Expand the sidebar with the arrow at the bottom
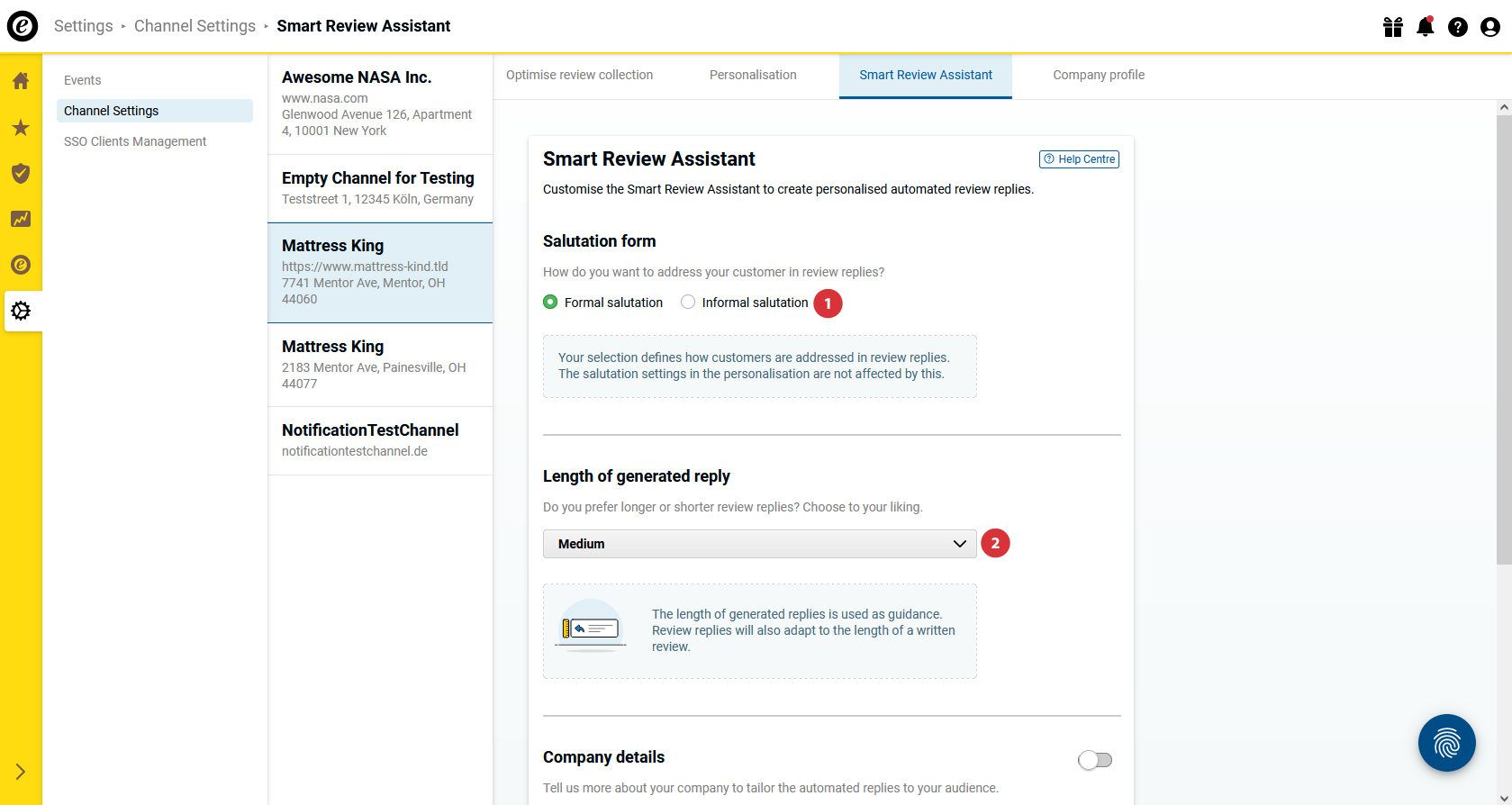The image size is (1512, 805). [20, 772]
